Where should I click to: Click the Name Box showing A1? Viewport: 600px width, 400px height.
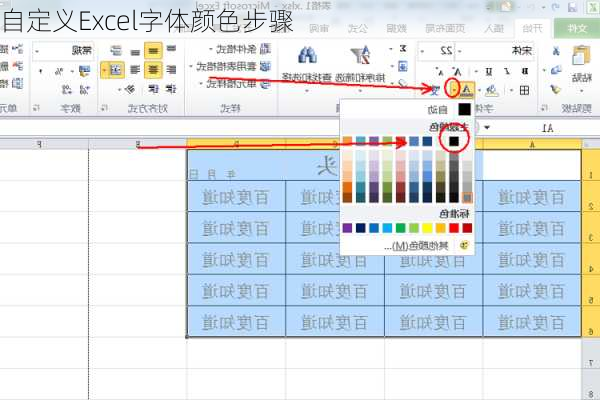(543, 128)
